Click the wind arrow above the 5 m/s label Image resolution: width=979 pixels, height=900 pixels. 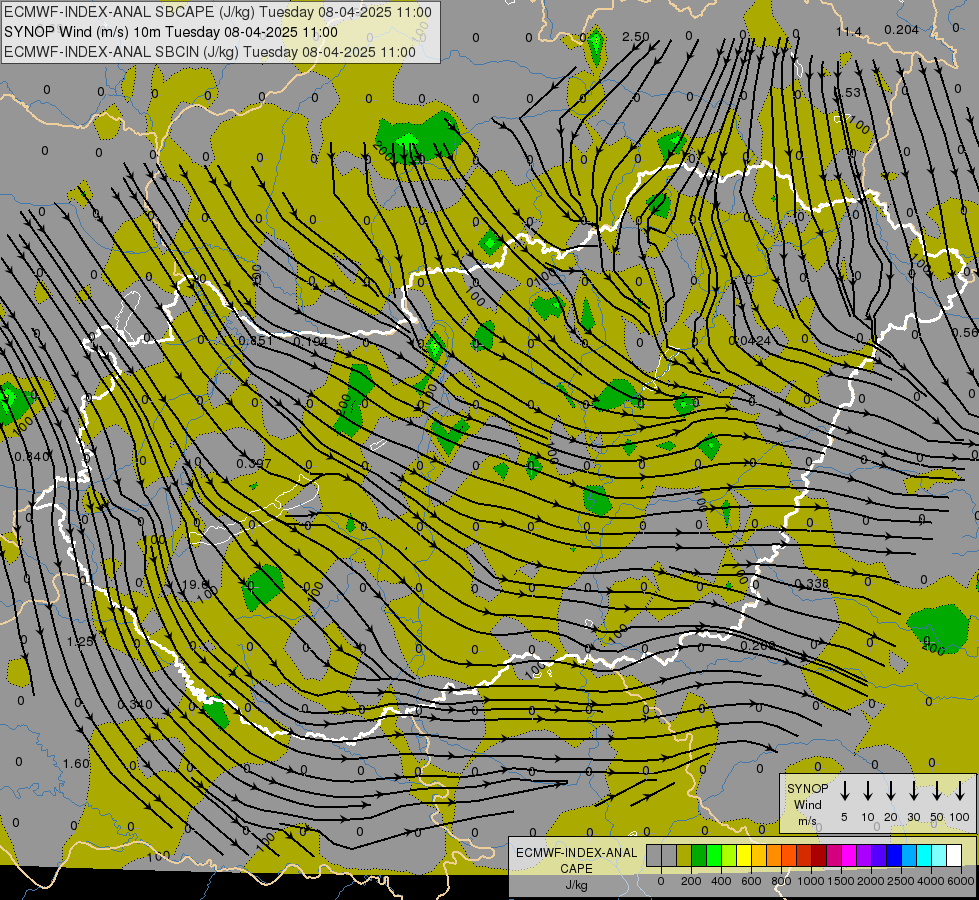[844, 791]
